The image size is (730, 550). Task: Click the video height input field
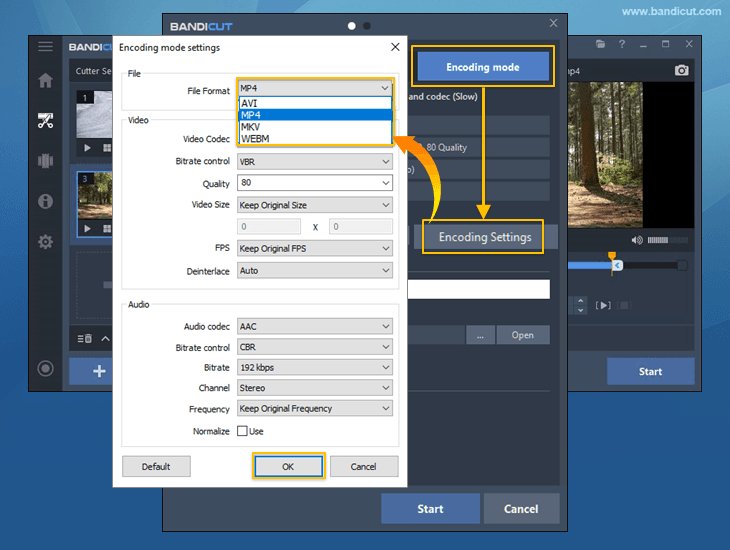pos(361,227)
